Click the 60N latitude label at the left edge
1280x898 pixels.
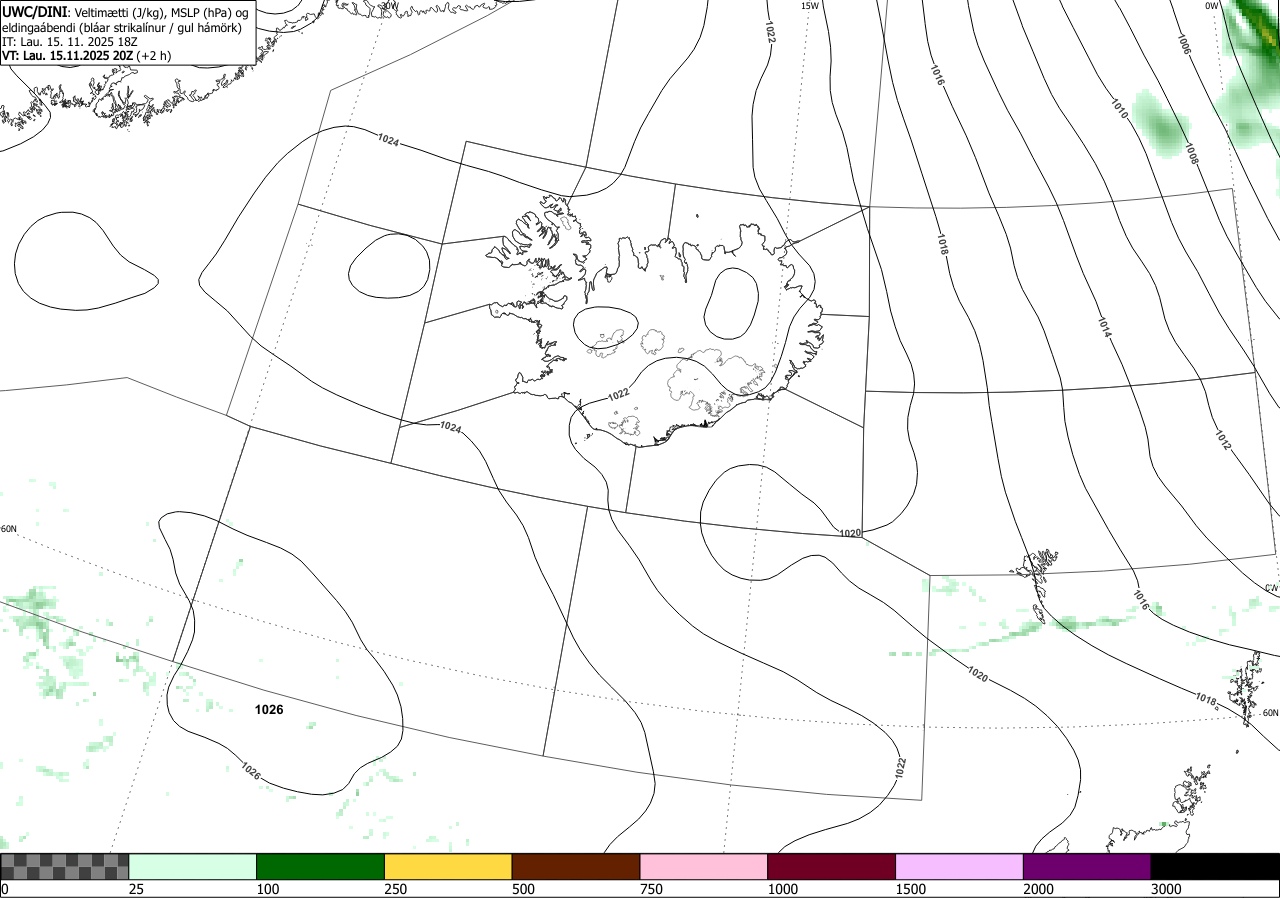[x=9, y=529]
